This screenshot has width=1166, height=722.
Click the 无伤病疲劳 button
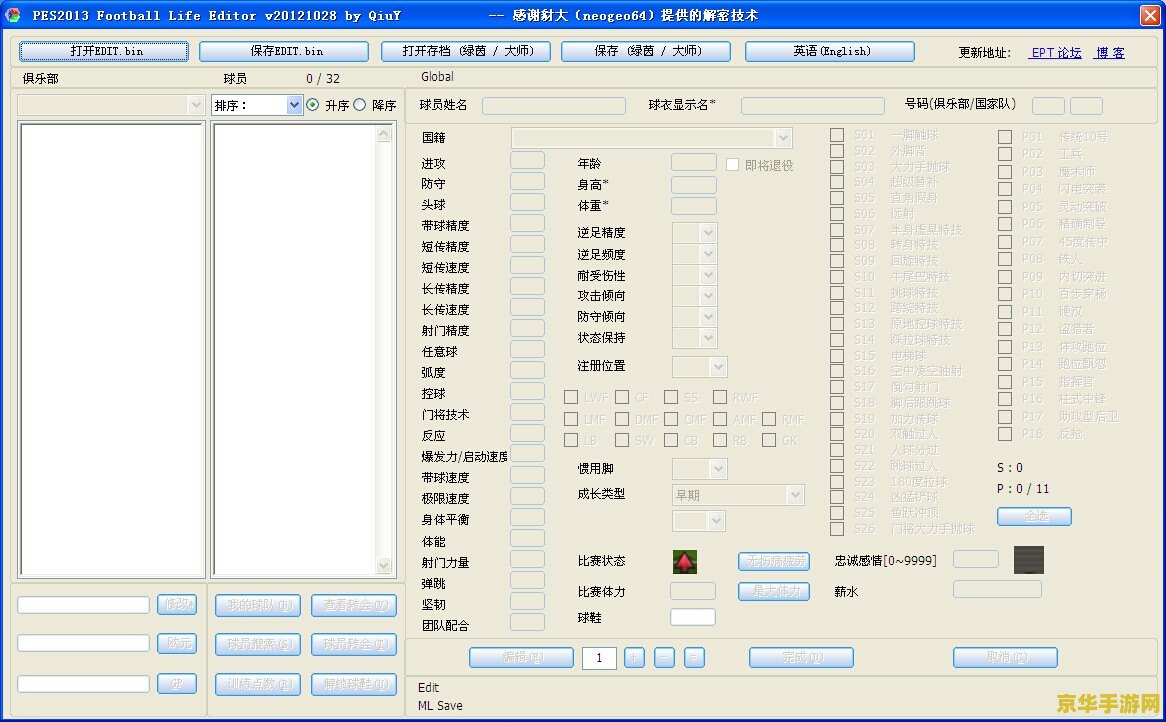coord(773,561)
